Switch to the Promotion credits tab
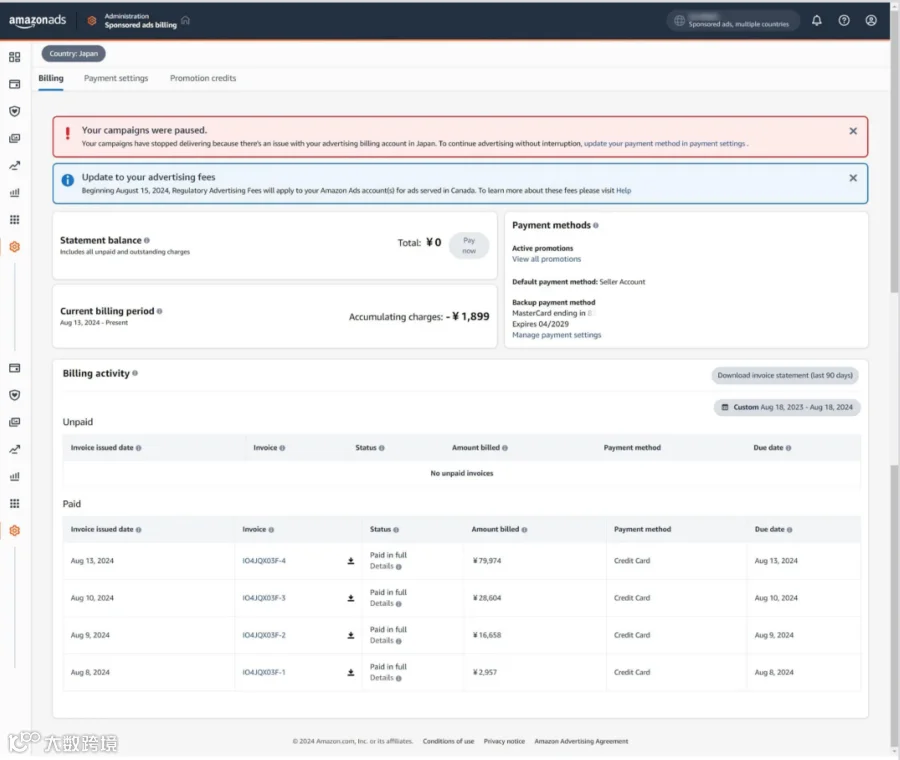Viewport: 900px width, 760px height. click(203, 78)
